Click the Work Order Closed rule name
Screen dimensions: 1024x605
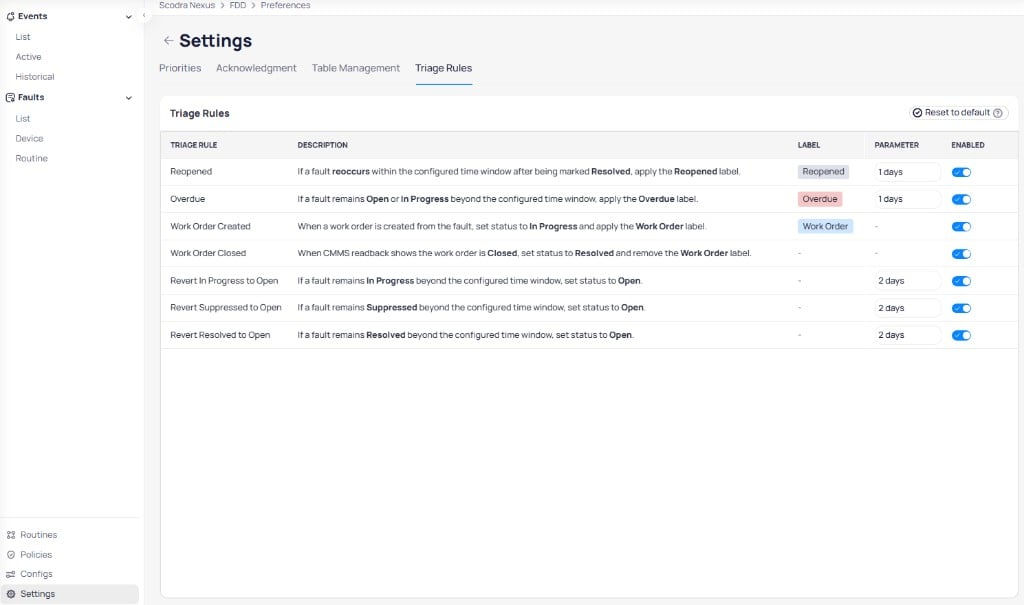tap(208, 253)
